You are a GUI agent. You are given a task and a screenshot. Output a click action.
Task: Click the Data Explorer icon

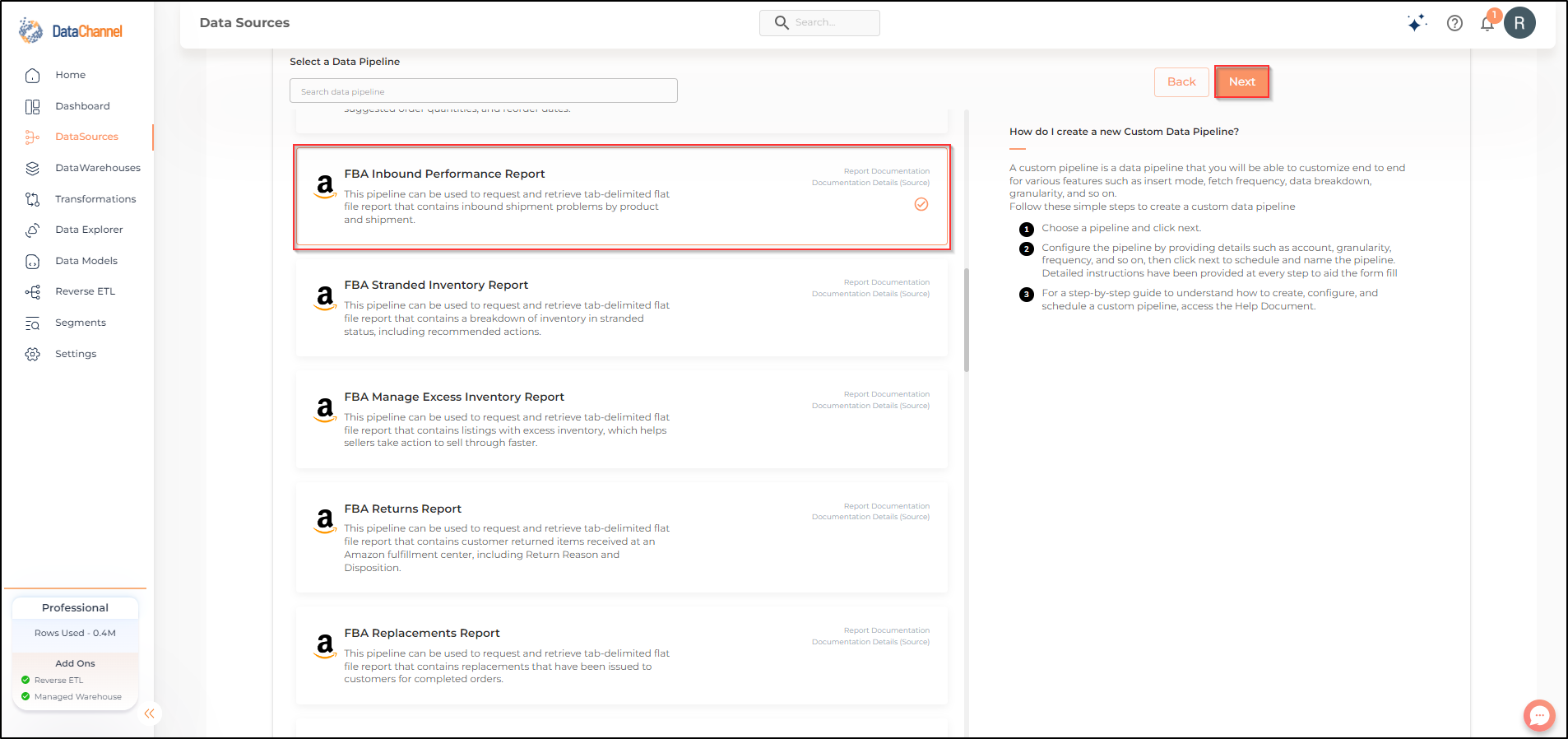pos(32,230)
